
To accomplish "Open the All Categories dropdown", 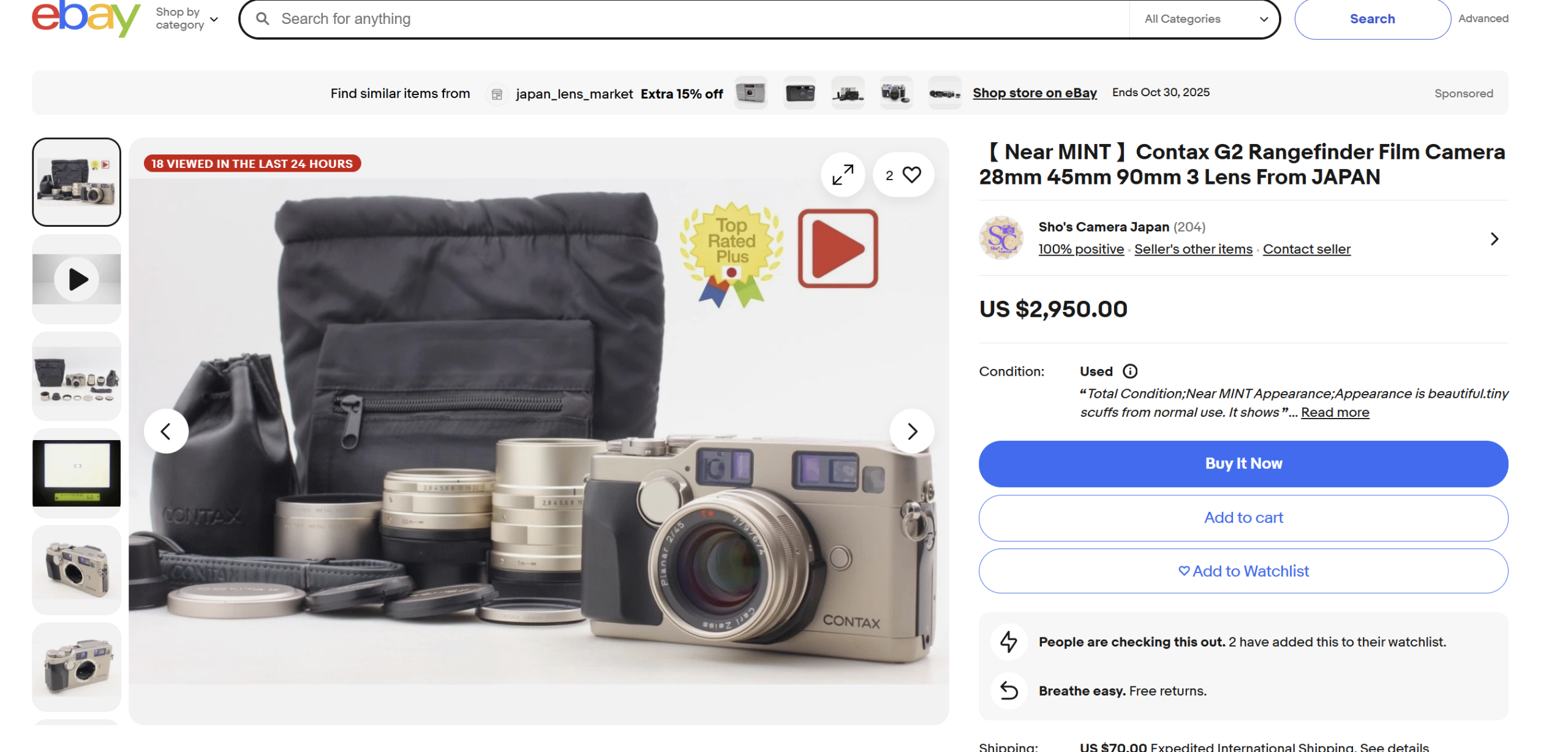I will 1205,19.
